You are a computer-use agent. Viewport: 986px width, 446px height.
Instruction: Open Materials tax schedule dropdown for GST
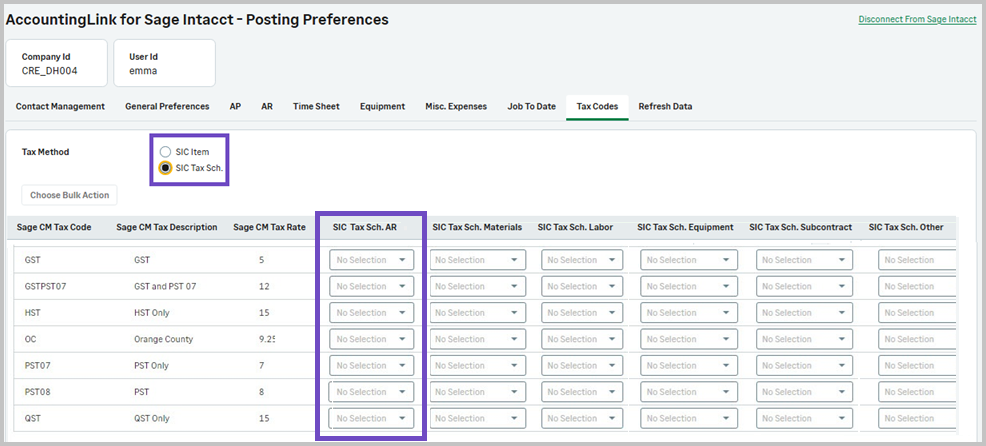click(478, 260)
